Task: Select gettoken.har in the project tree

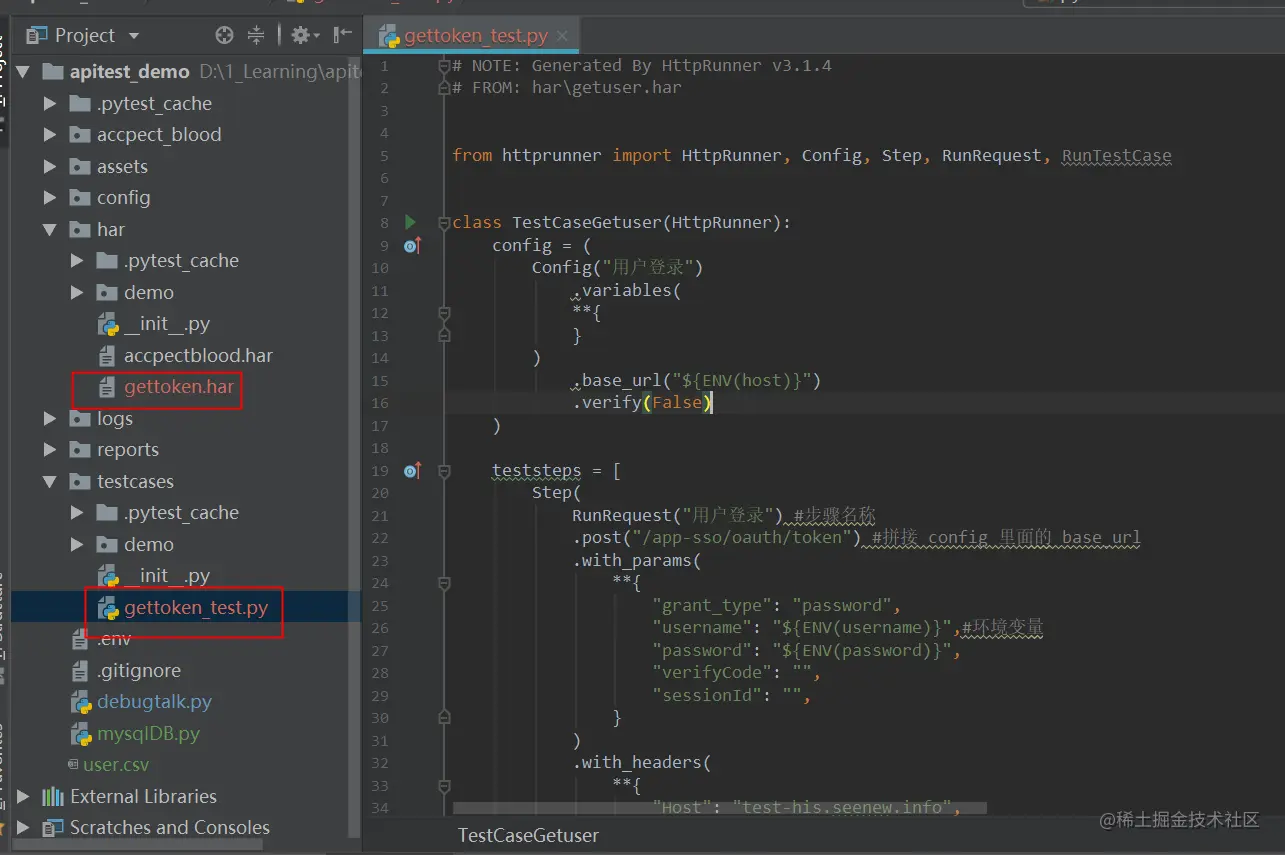Action: (x=179, y=387)
